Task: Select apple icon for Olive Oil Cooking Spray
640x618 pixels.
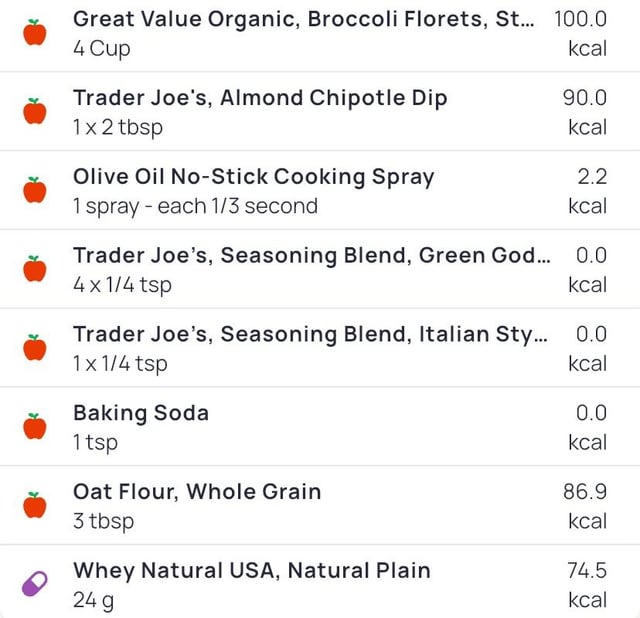Action: tap(35, 190)
